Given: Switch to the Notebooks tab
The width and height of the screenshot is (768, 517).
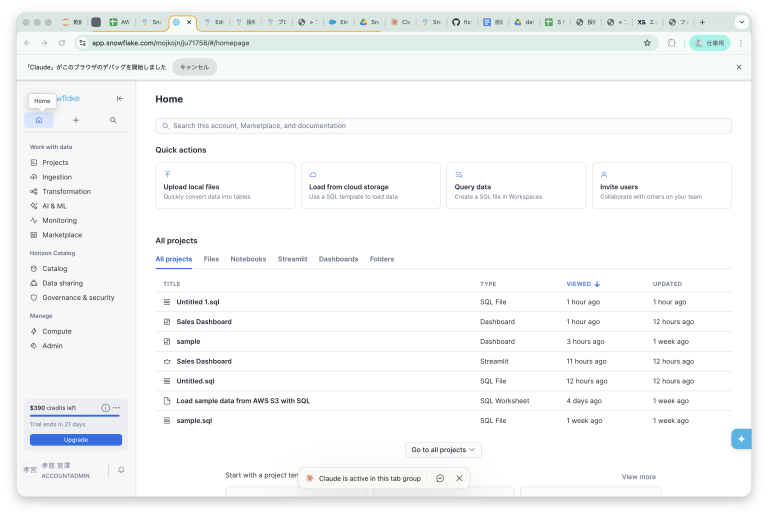Looking at the screenshot, I should [x=248, y=259].
